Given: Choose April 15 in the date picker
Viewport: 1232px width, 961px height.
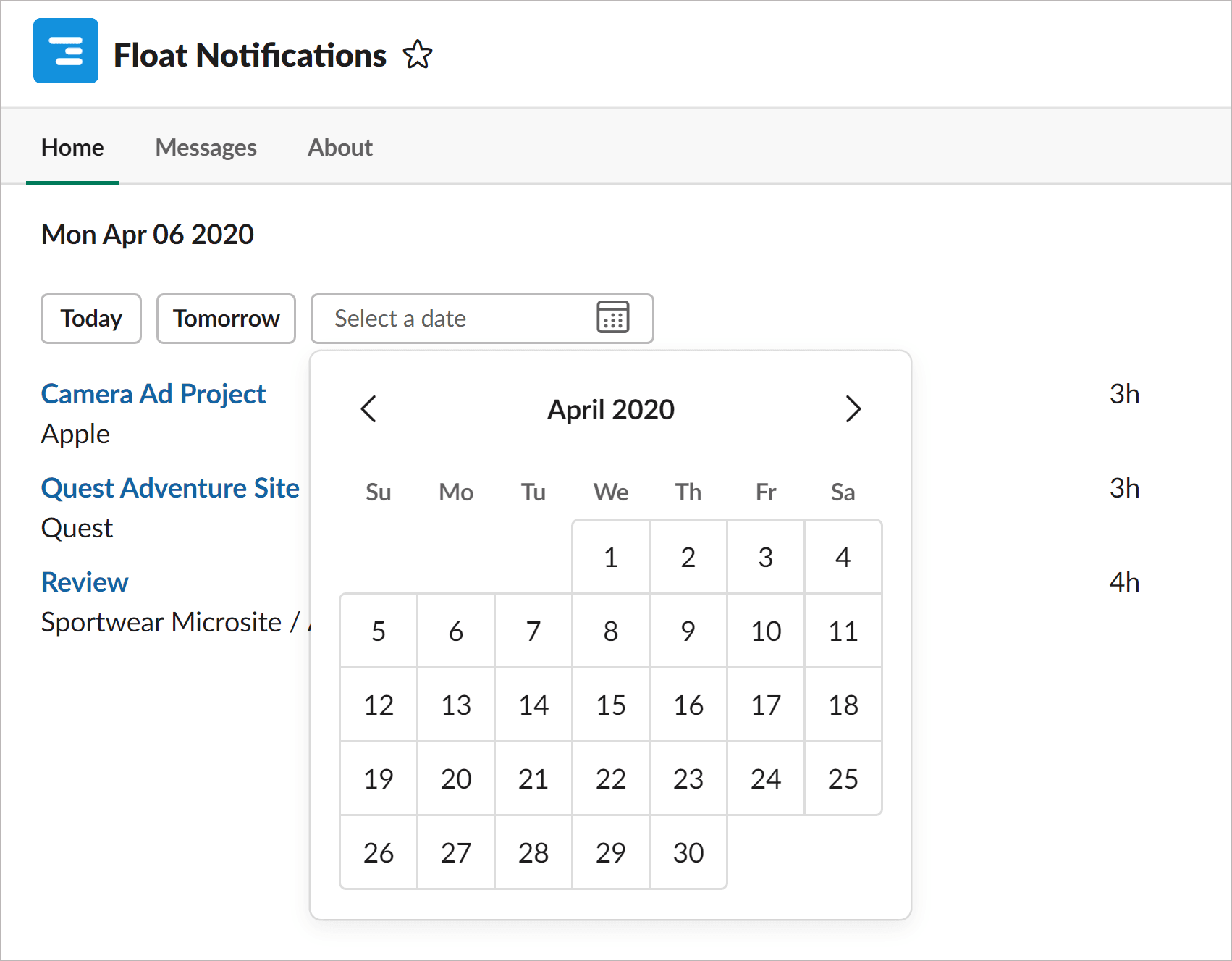Looking at the screenshot, I should (611, 705).
